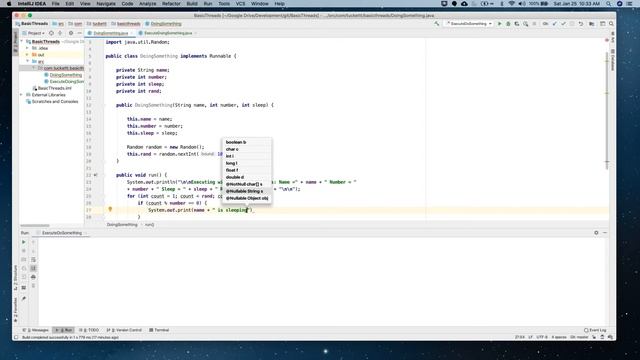Open the Version Control tool window tab
This screenshot has height=360, width=640.
point(124,330)
